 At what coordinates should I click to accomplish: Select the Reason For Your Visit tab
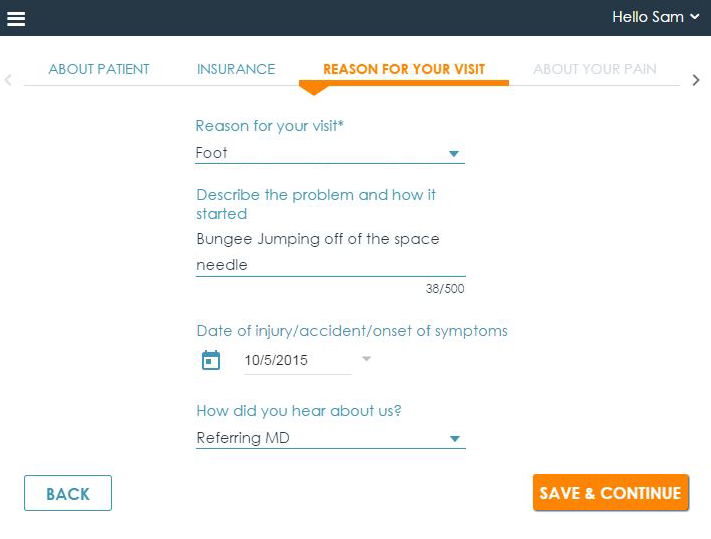pyautogui.click(x=404, y=69)
